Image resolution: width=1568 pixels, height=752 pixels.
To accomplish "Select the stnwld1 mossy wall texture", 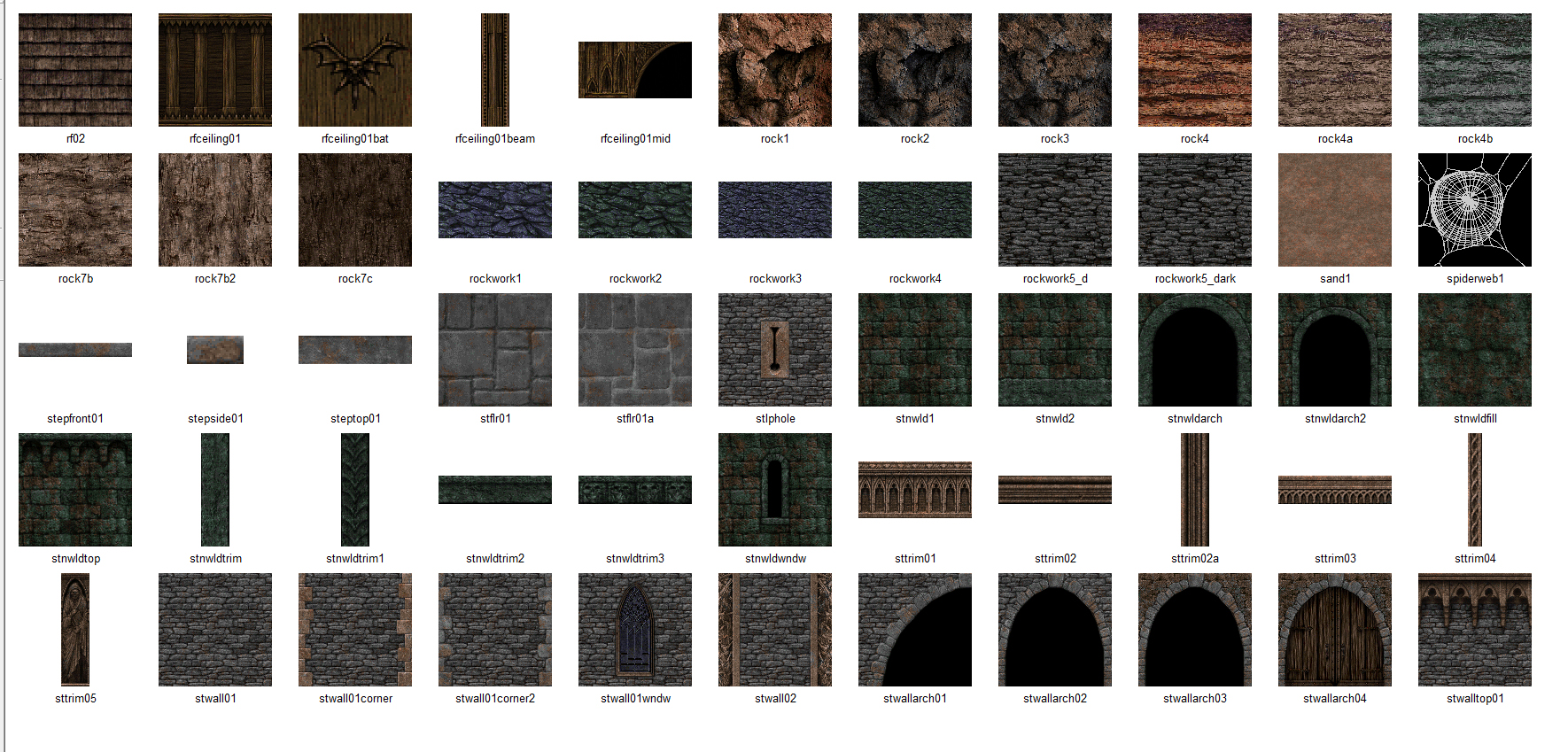I will (x=915, y=350).
